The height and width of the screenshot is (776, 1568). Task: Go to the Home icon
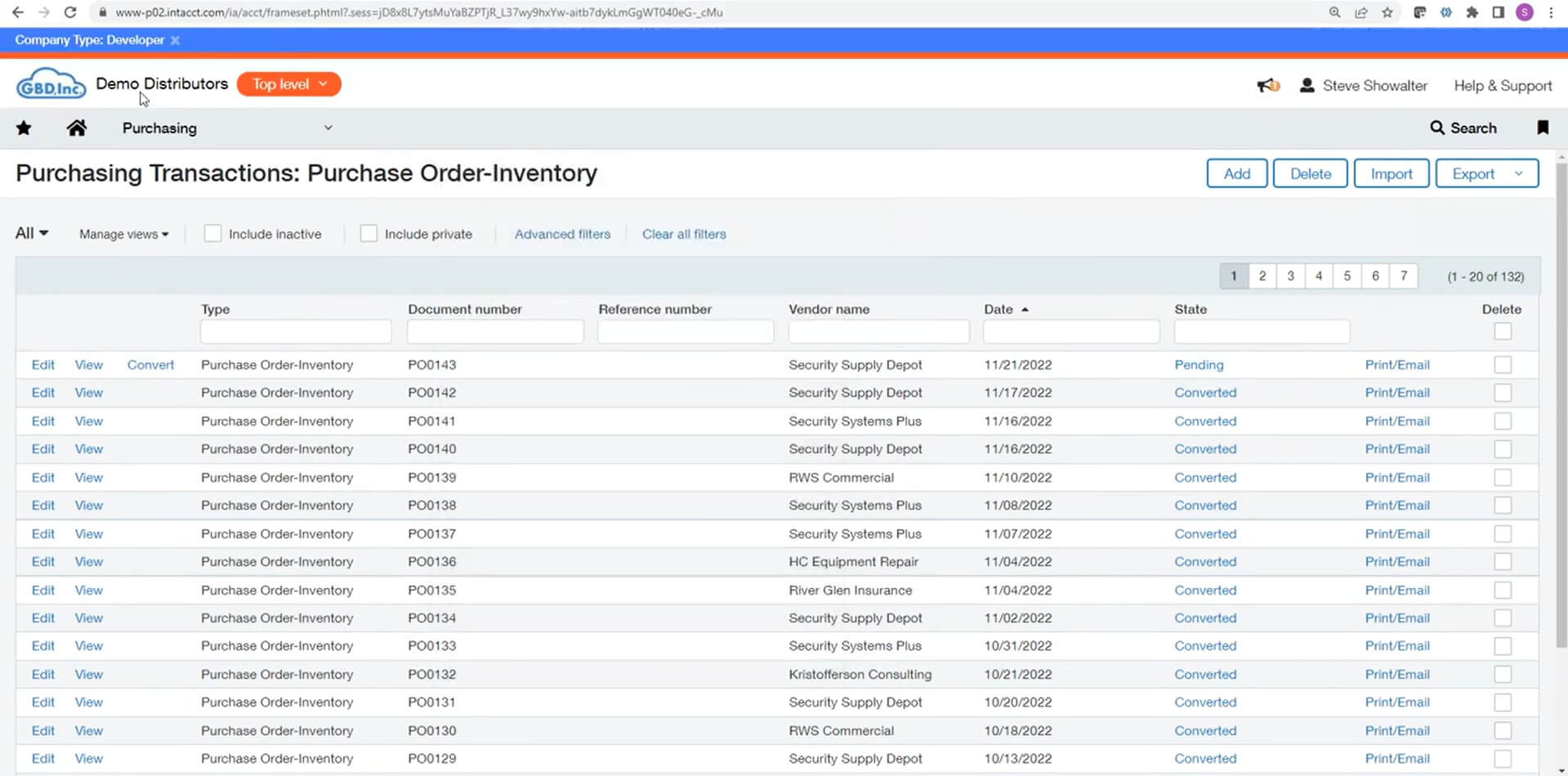tap(77, 128)
